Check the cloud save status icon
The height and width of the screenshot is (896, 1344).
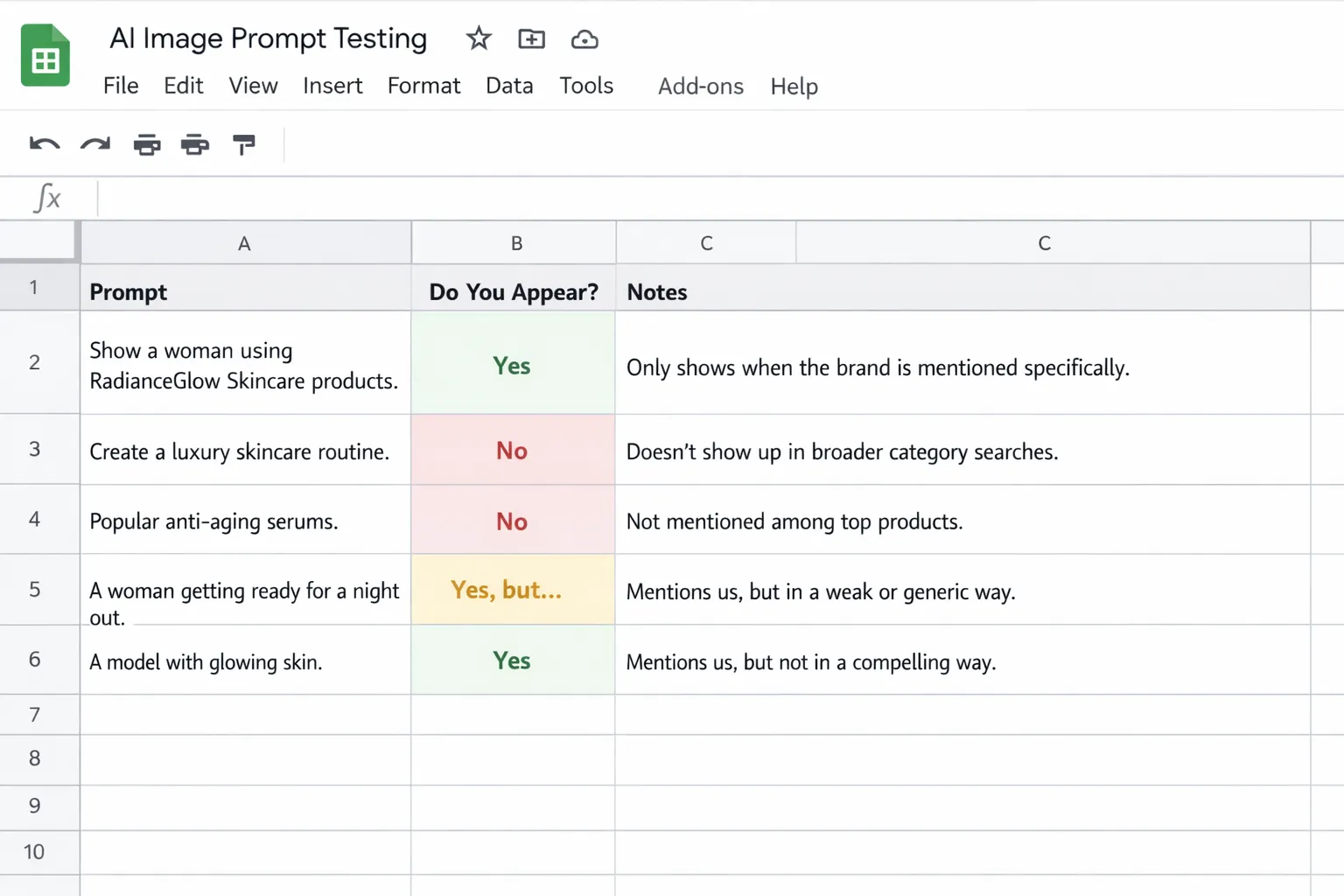(x=584, y=38)
